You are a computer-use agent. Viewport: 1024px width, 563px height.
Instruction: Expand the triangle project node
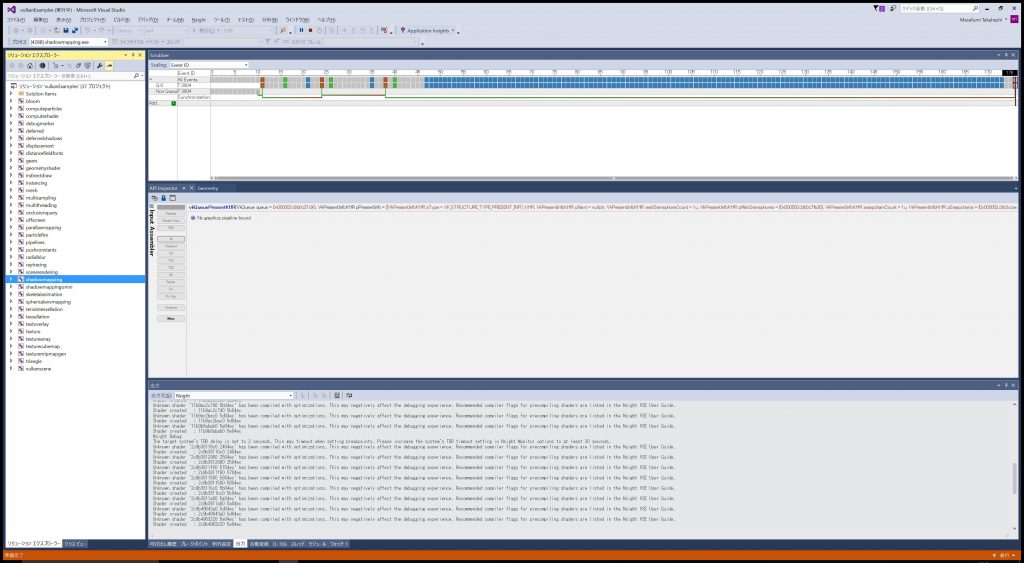[x=11, y=361]
